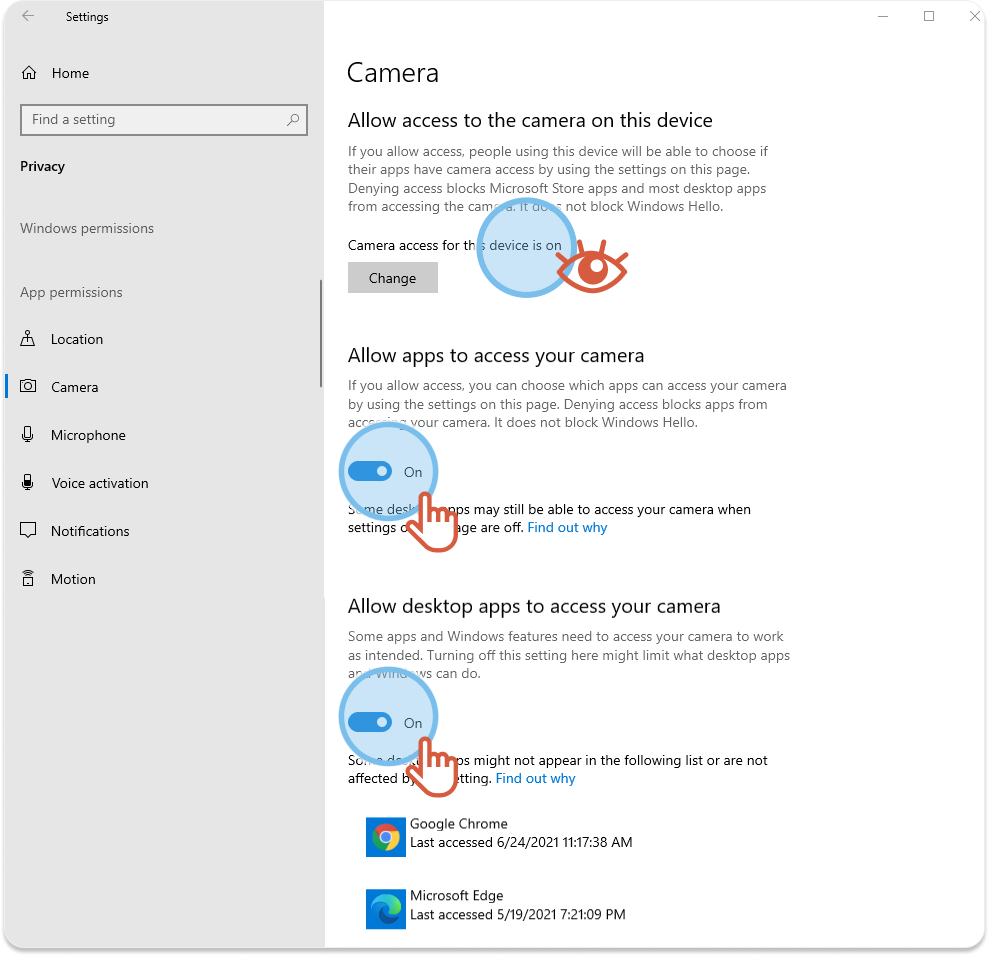Open first 'Find out why' link

567,527
